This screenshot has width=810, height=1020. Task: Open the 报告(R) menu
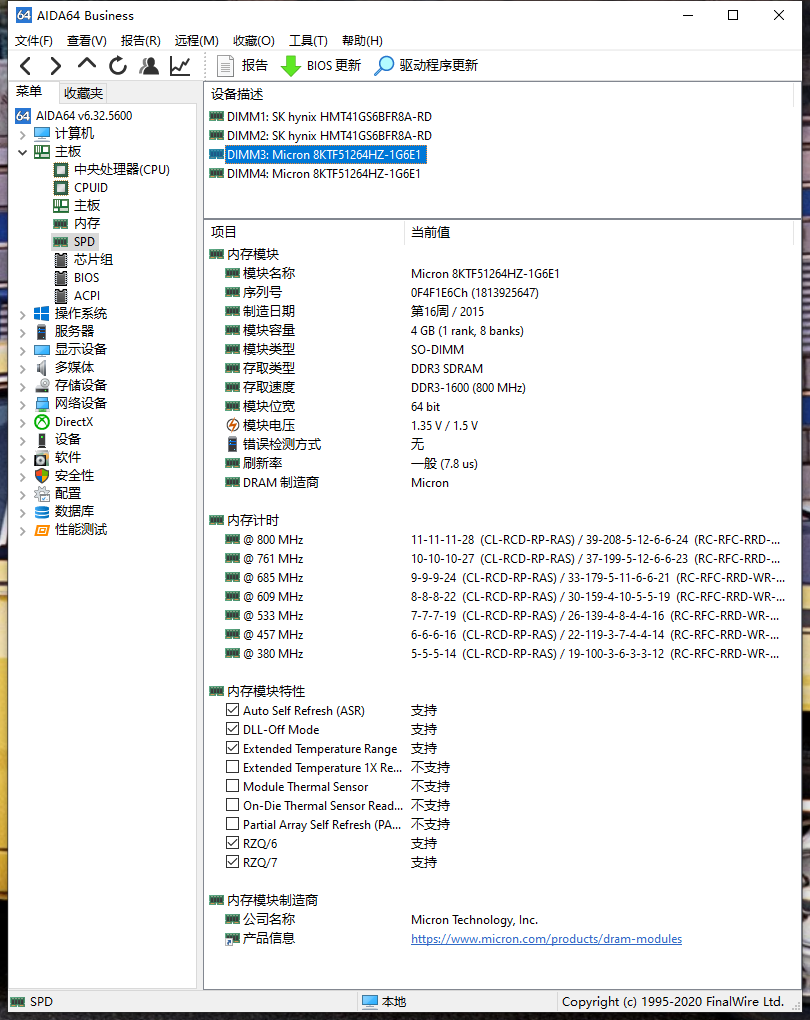[x=141, y=41]
